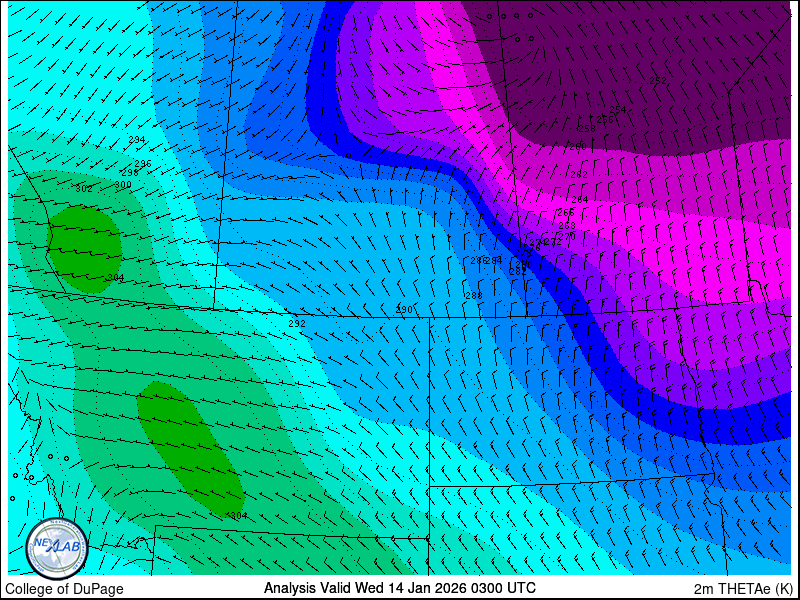
Task: Select the 258 contour label
Action: [587, 129]
